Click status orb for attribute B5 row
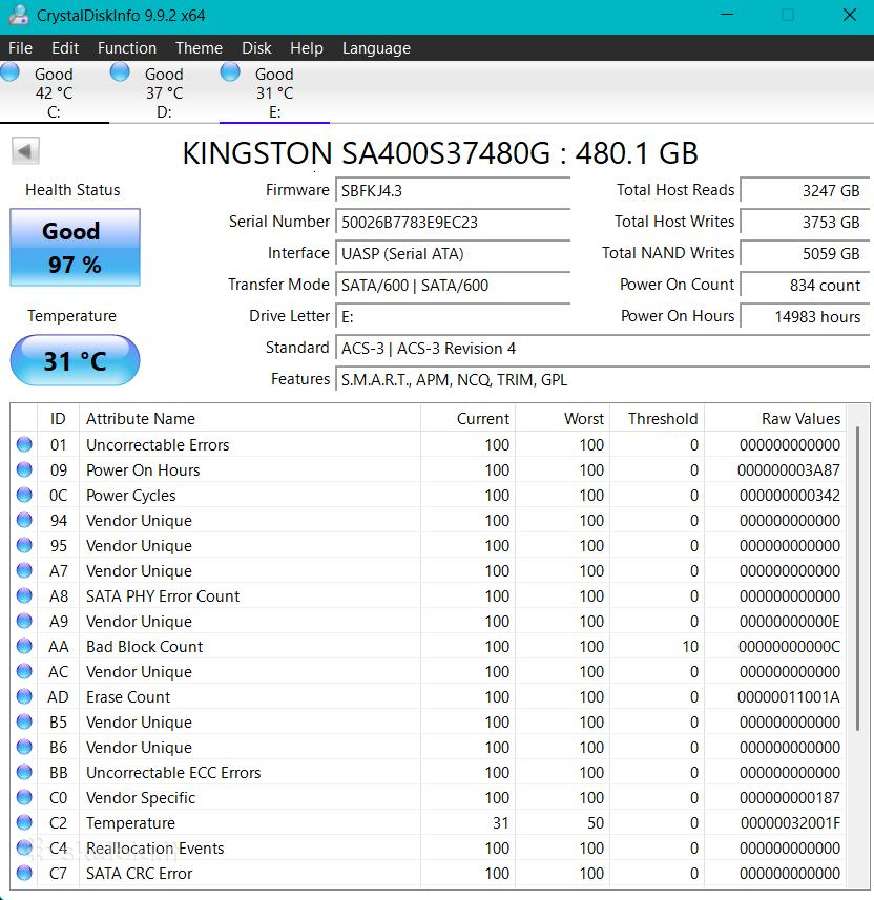Viewport: 874px width, 900px height. (x=25, y=721)
